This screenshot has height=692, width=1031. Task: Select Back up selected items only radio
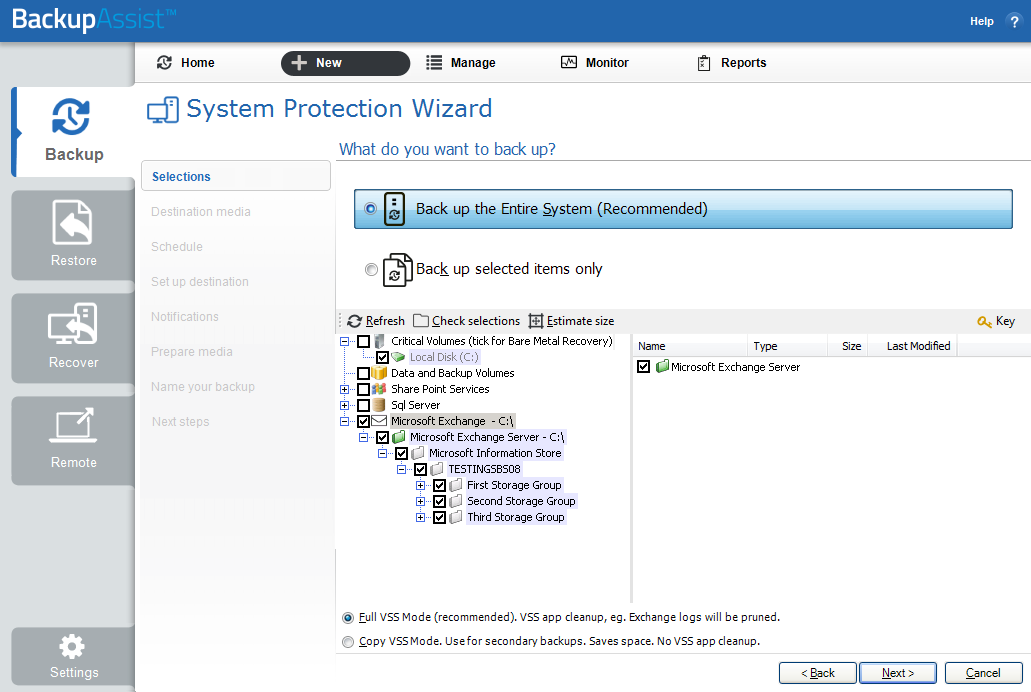(x=371, y=269)
